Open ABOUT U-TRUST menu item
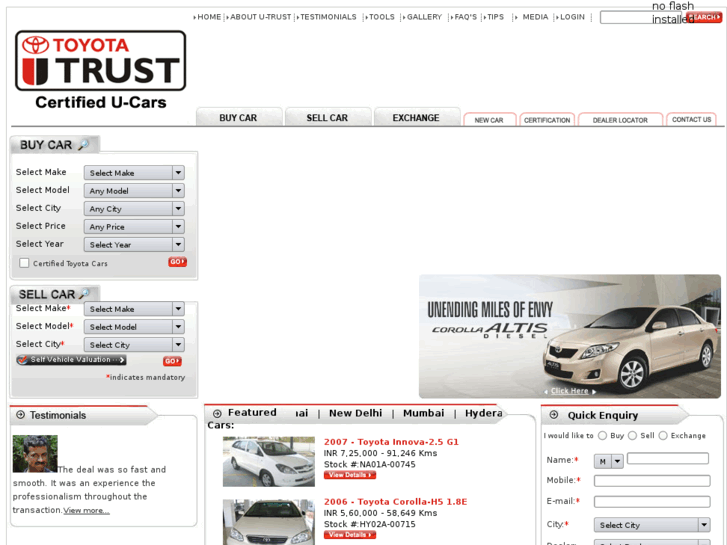This screenshot has width=727, height=545. pyautogui.click(x=260, y=17)
